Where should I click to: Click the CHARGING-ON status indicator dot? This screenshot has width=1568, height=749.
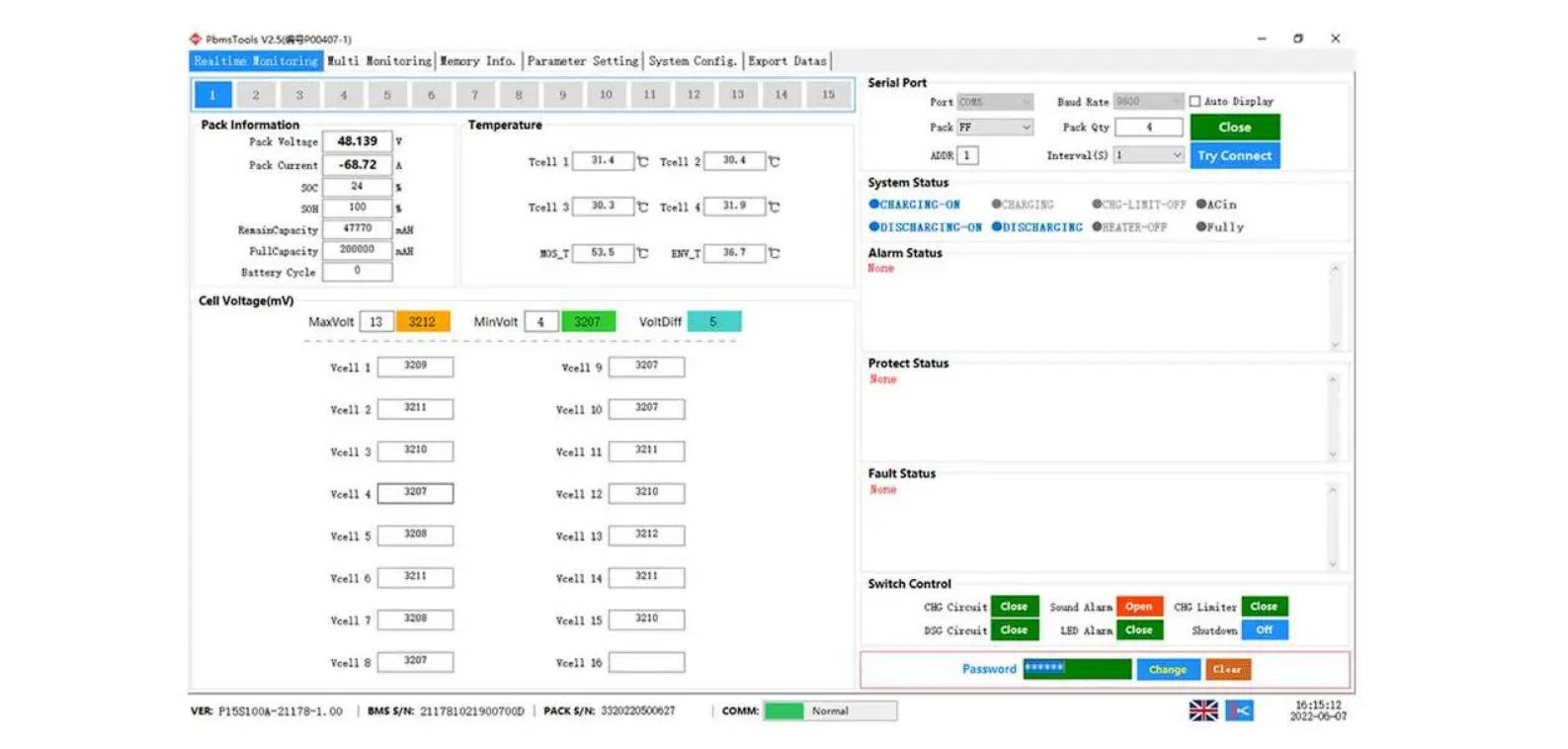873,204
